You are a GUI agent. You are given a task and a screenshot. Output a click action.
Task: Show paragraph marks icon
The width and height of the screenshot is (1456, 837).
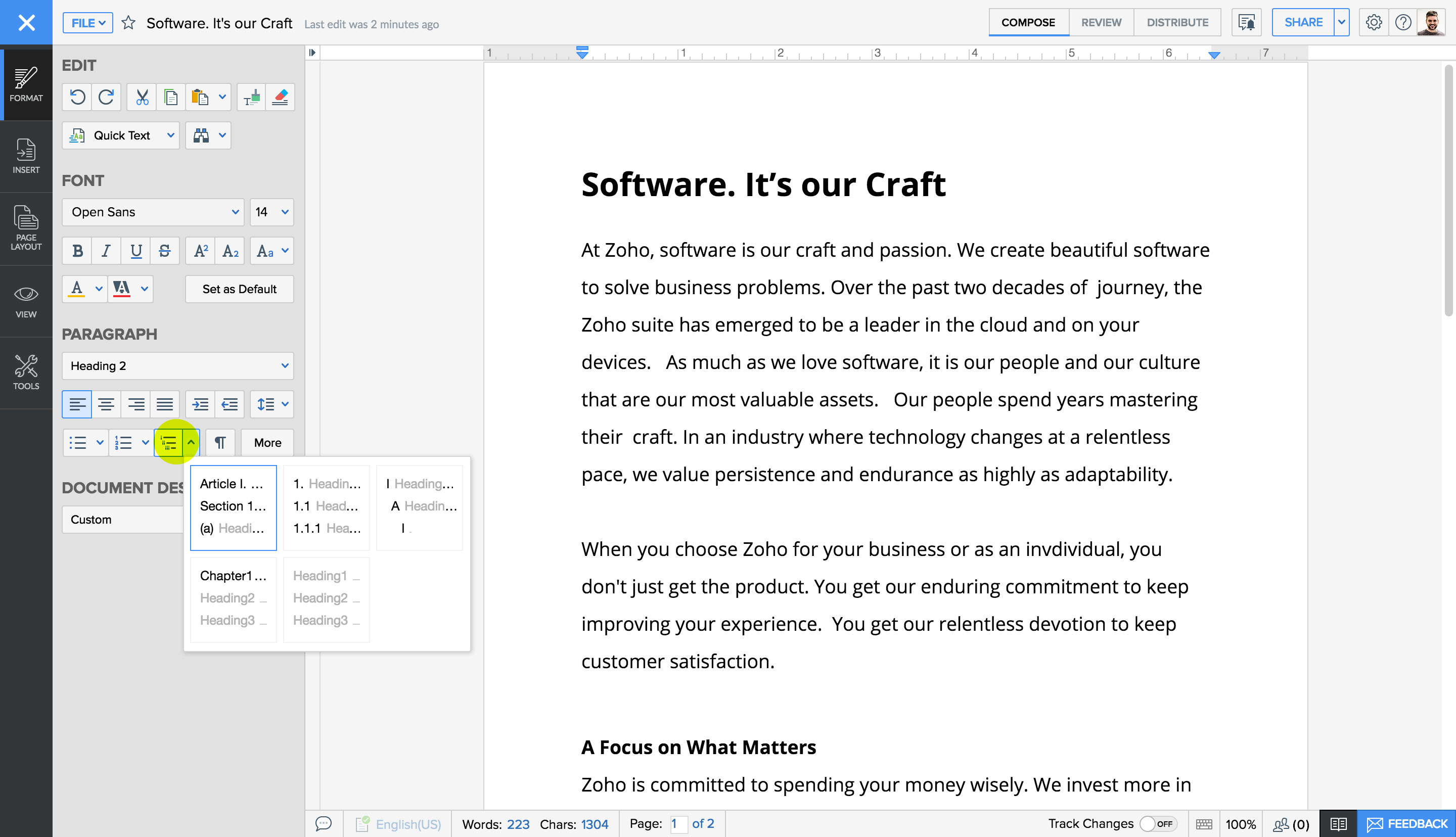(220, 442)
